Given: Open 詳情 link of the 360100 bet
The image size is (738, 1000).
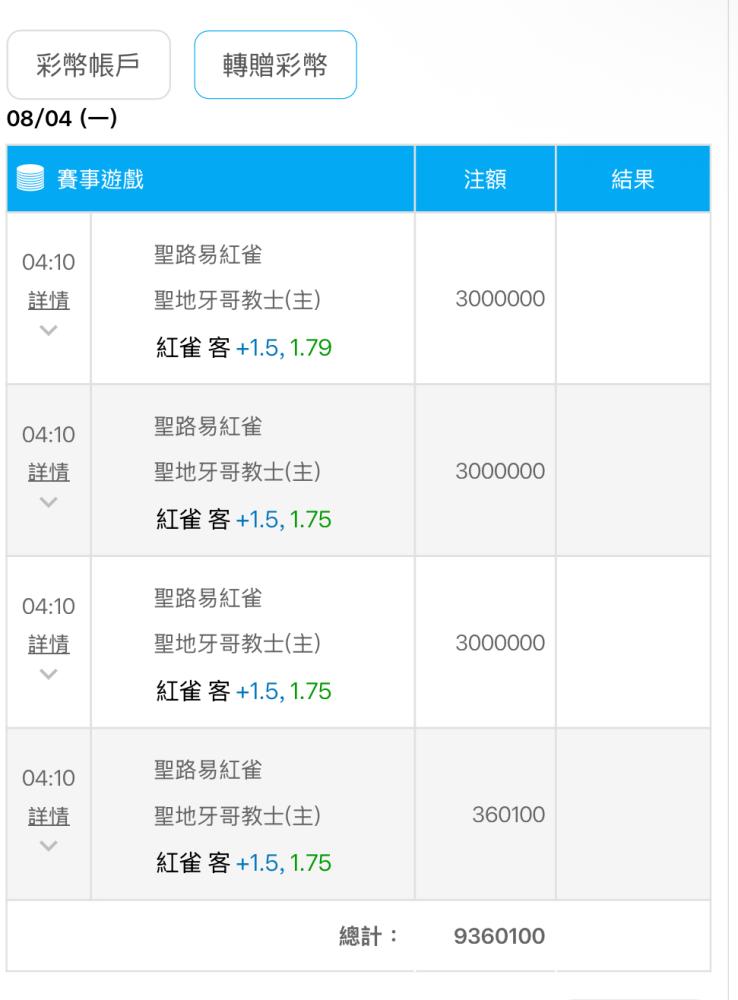Looking at the screenshot, I should [x=49, y=816].
